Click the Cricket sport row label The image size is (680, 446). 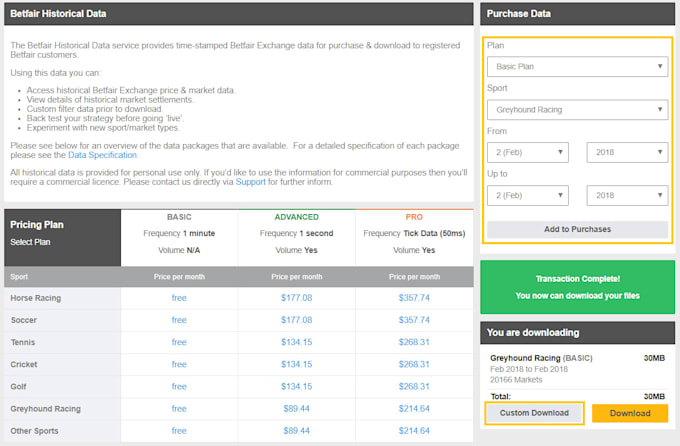click(24, 364)
